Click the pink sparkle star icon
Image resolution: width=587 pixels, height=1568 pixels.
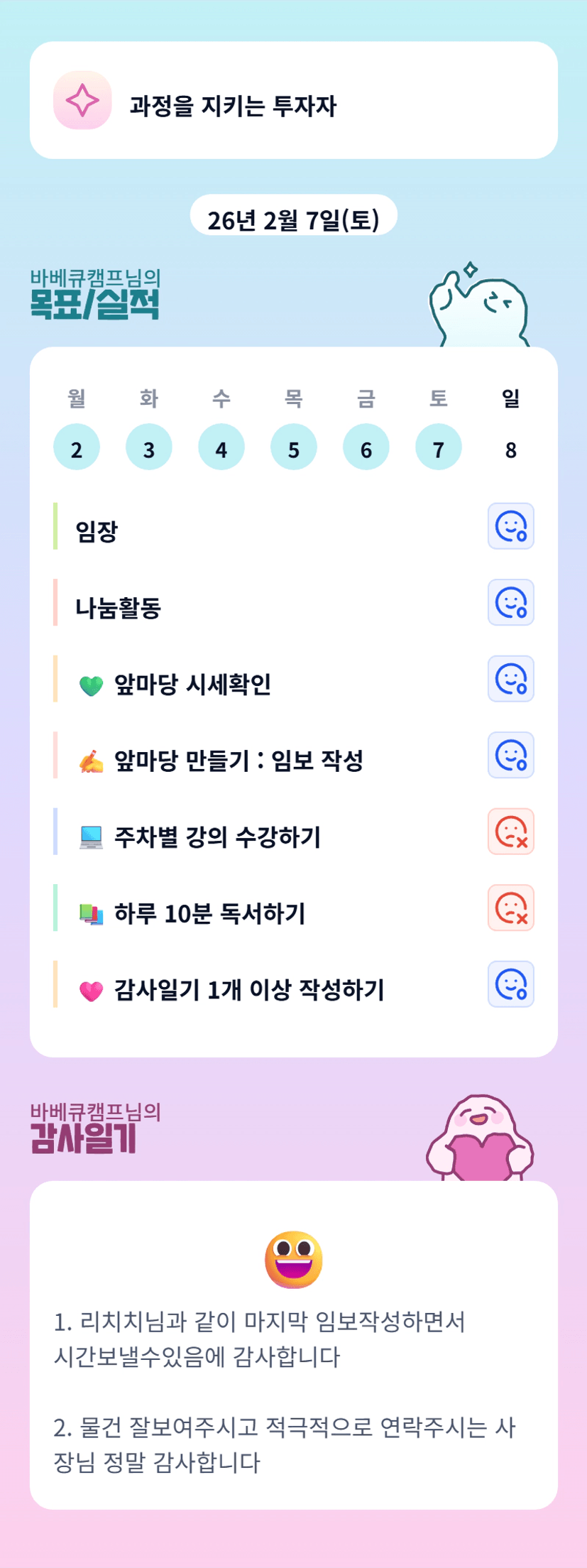coord(82,100)
